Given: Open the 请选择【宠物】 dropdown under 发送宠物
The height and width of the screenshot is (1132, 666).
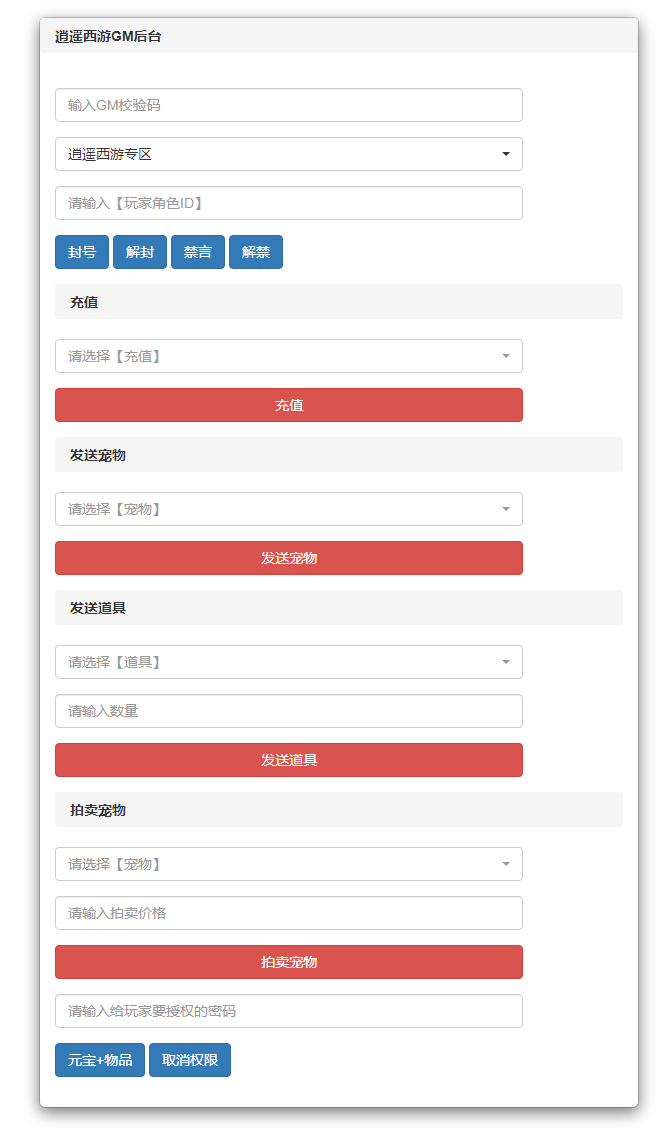Looking at the screenshot, I should tap(288, 509).
